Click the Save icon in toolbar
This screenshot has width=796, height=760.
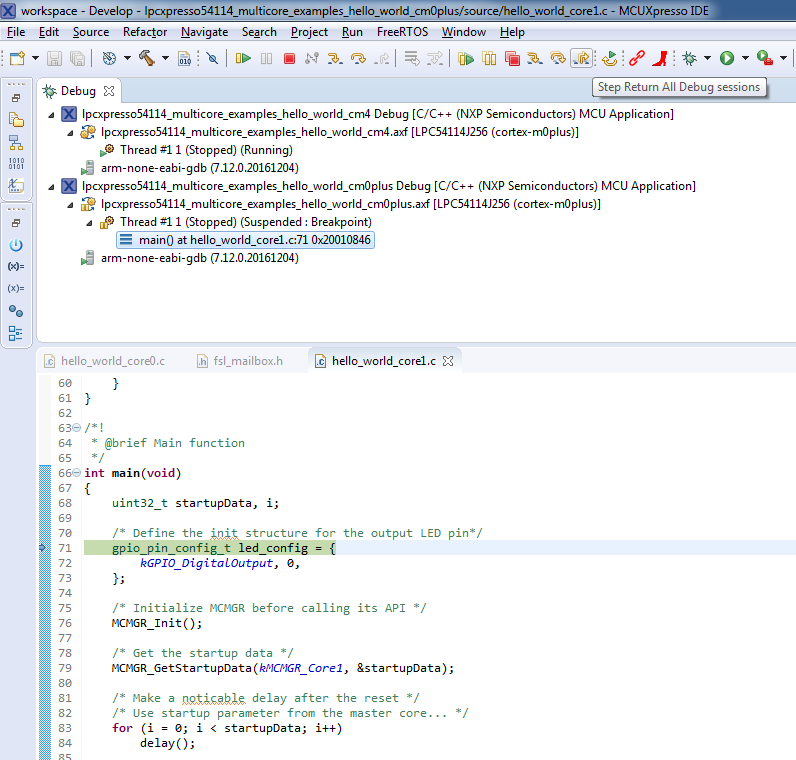[x=53, y=59]
